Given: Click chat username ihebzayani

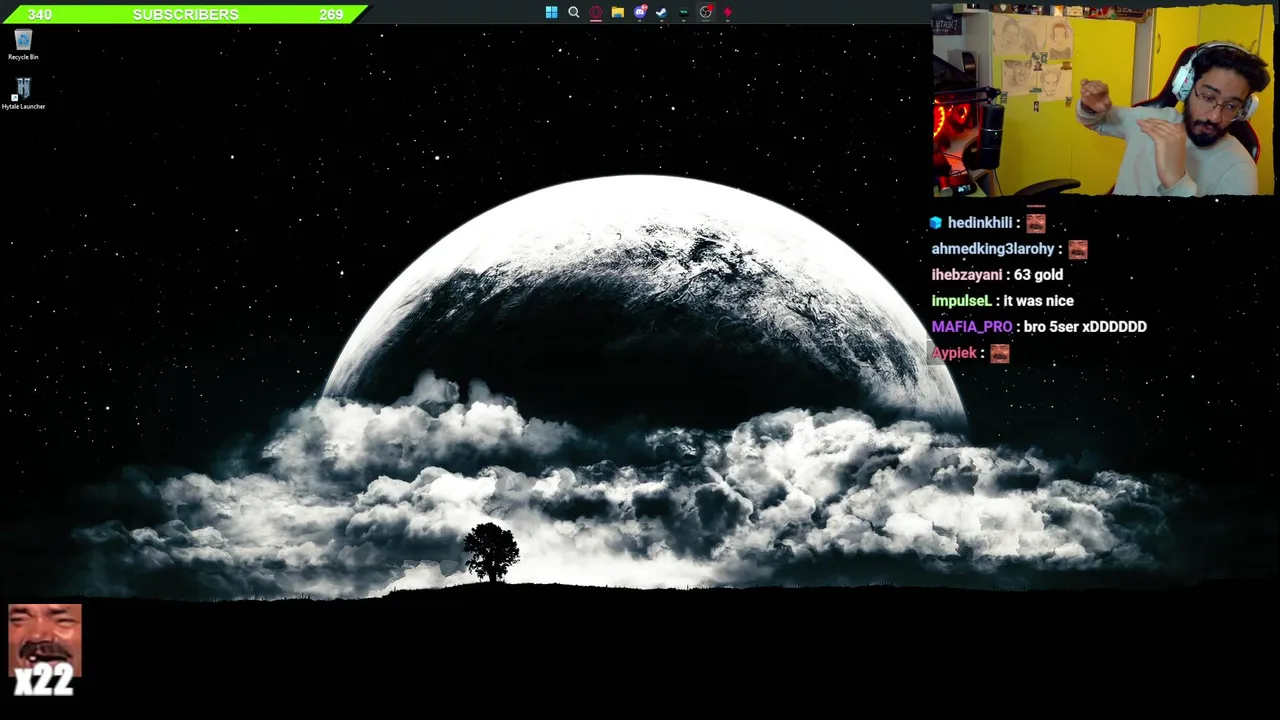Looking at the screenshot, I should click(966, 275).
